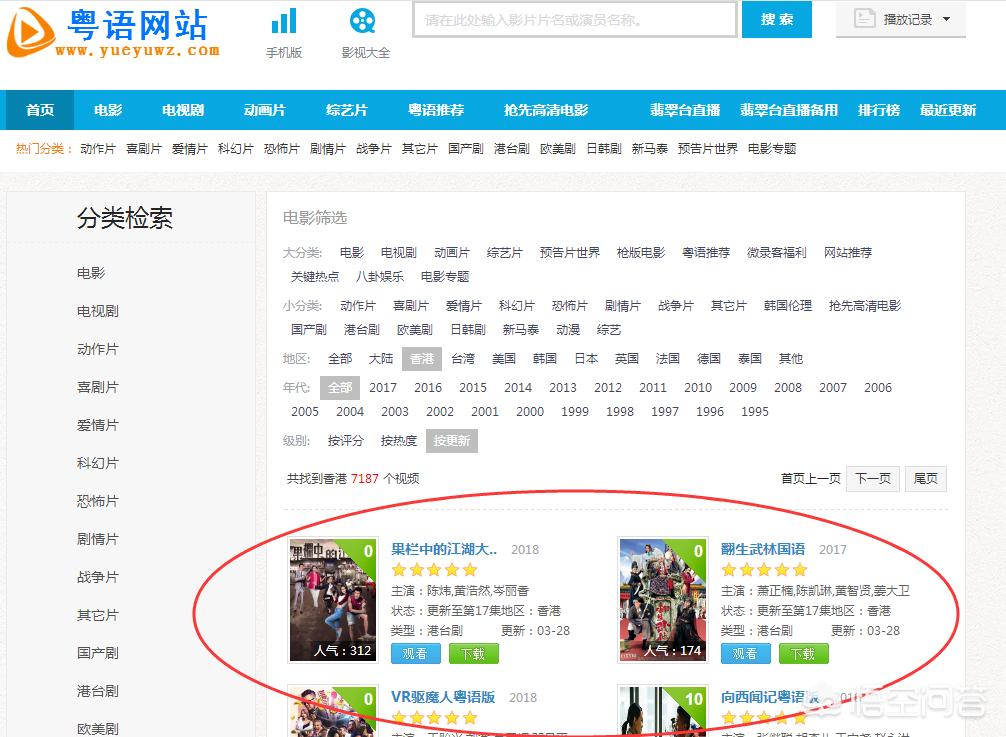Select 大陆 region filter
This screenshot has height=737, width=1006.
coord(380,359)
